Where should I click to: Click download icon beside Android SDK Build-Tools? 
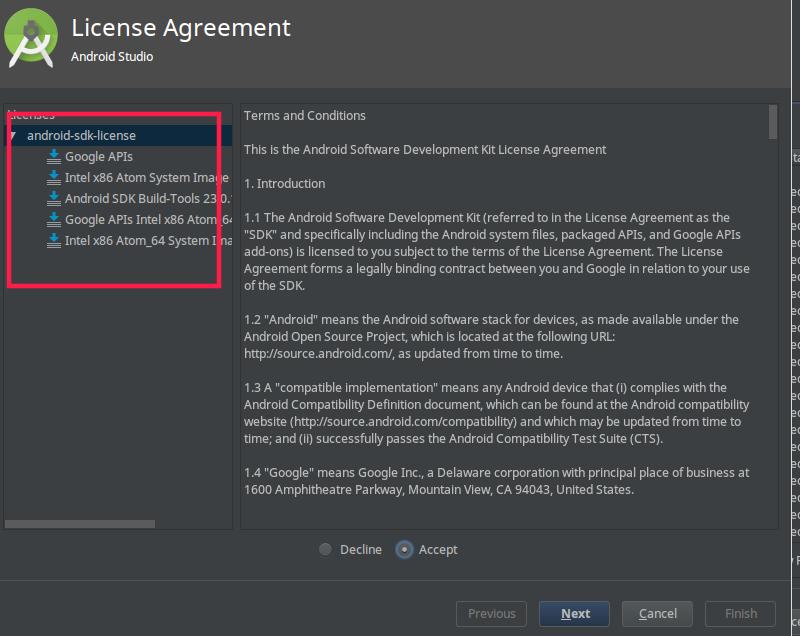(54, 198)
